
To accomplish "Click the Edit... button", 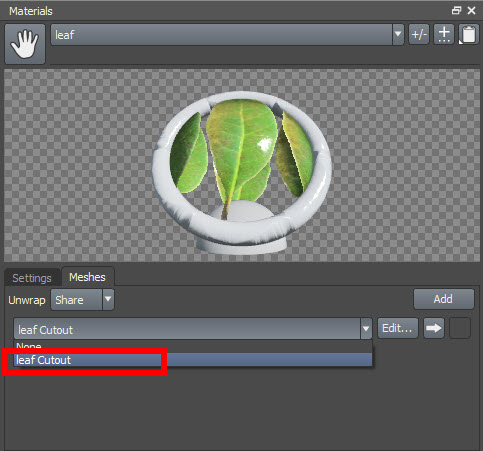I will (x=397, y=328).
